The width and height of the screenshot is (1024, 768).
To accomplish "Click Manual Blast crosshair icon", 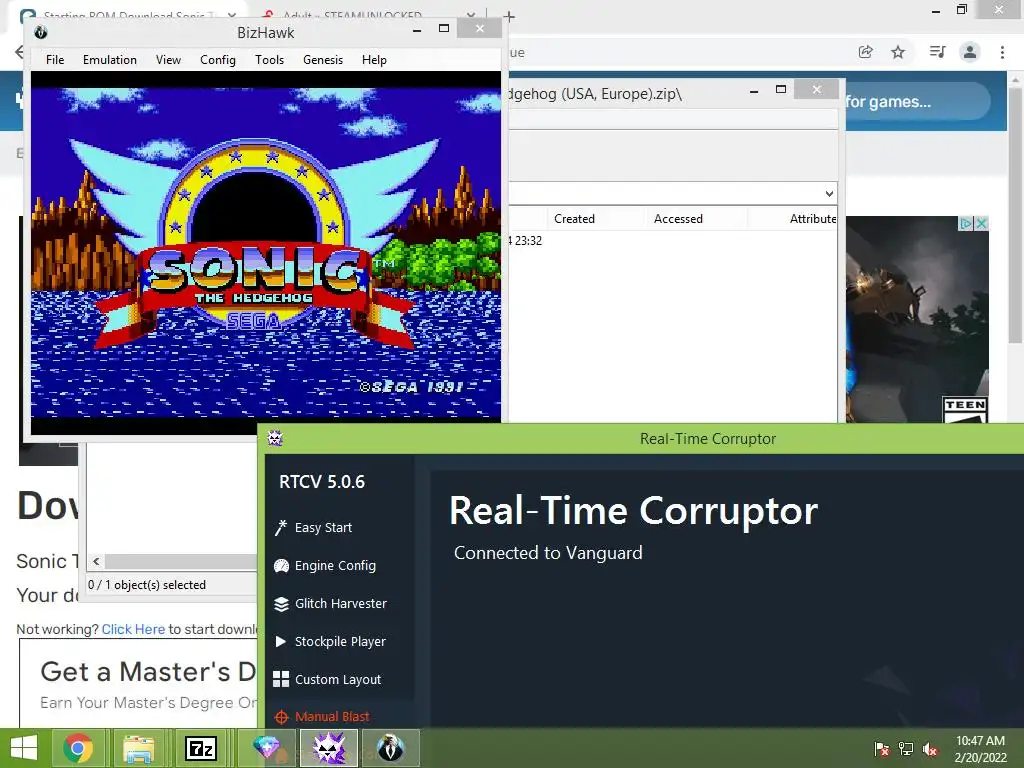I will click(281, 717).
